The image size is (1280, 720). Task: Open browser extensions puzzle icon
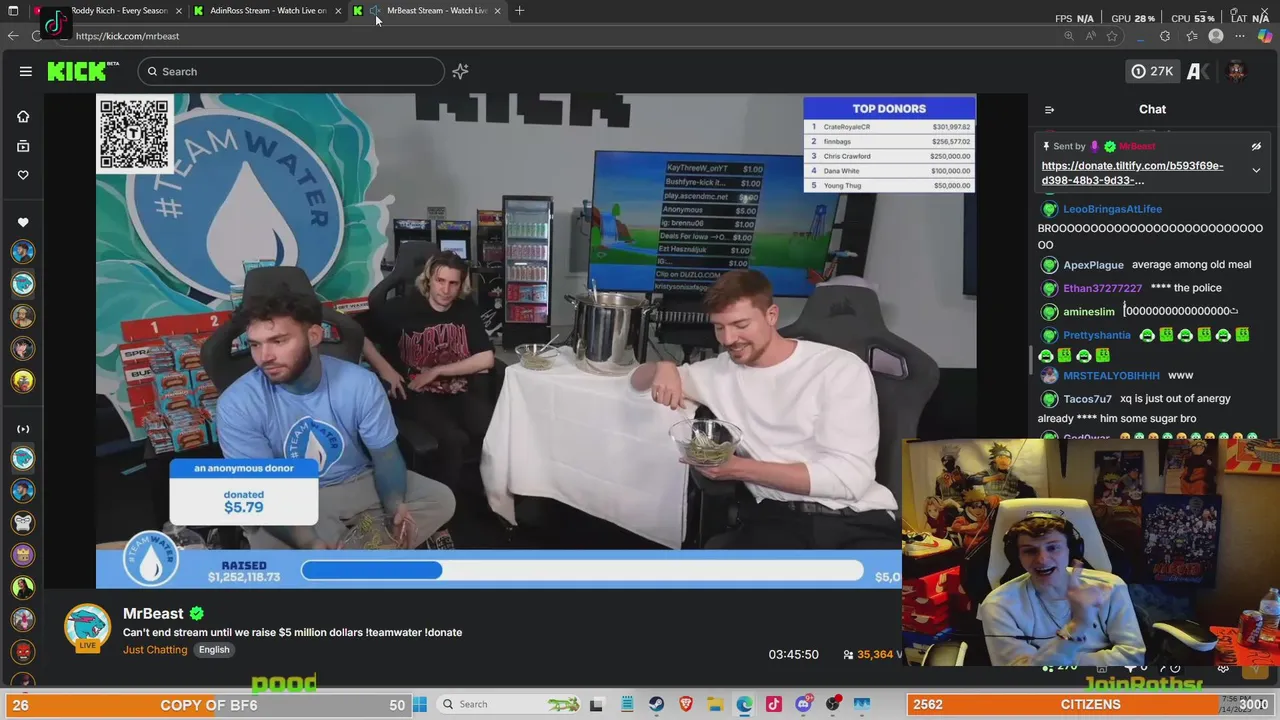[1165, 36]
